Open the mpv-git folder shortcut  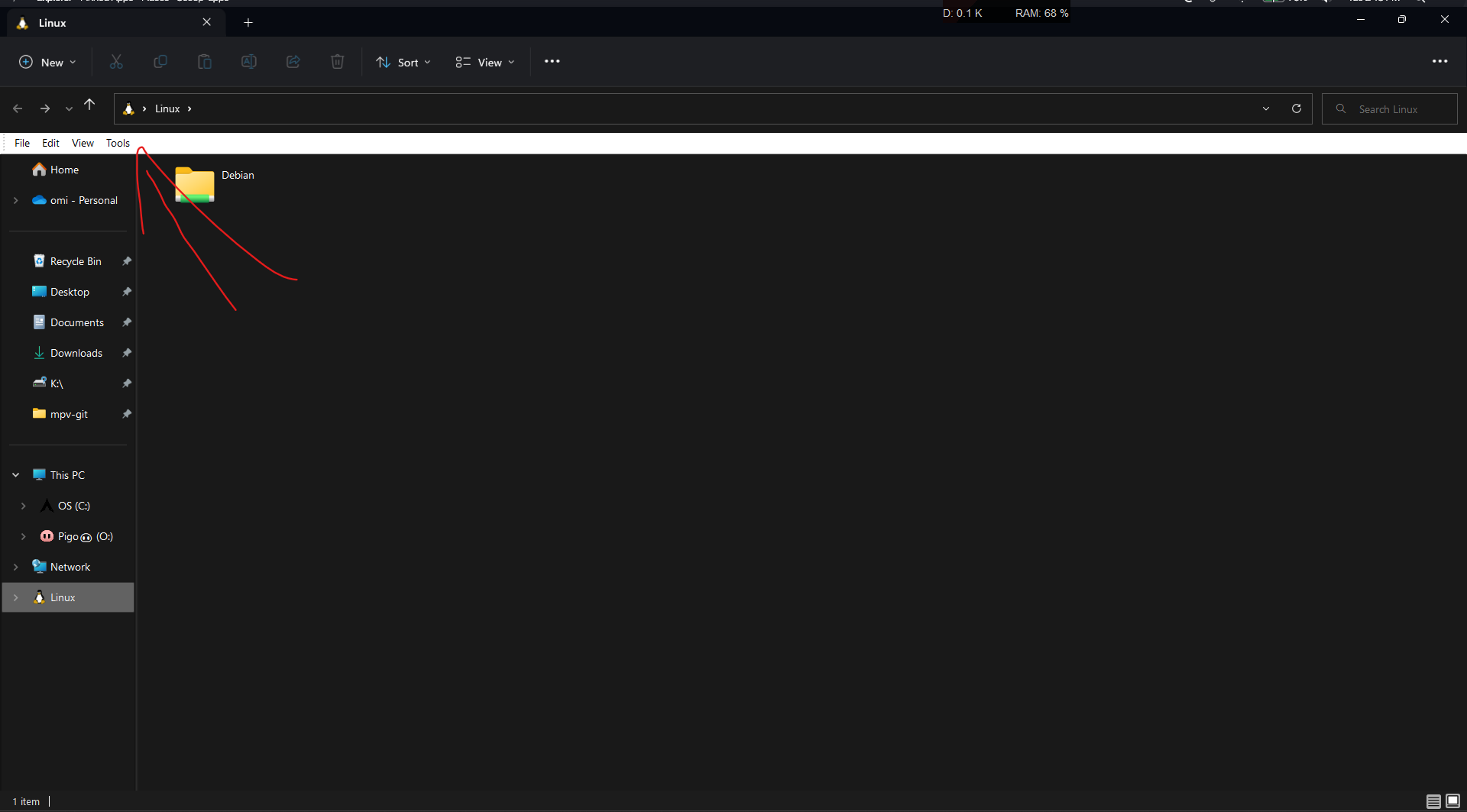60,414
